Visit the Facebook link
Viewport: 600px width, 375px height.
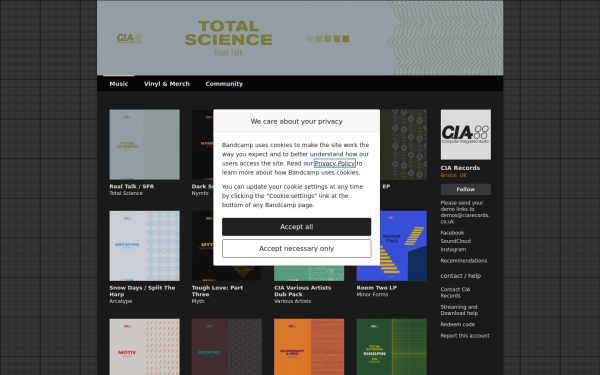click(452, 233)
